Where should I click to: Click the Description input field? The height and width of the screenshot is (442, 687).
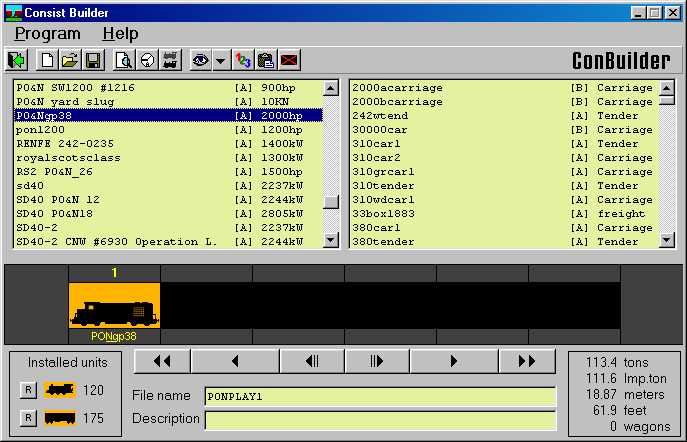pos(380,420)
